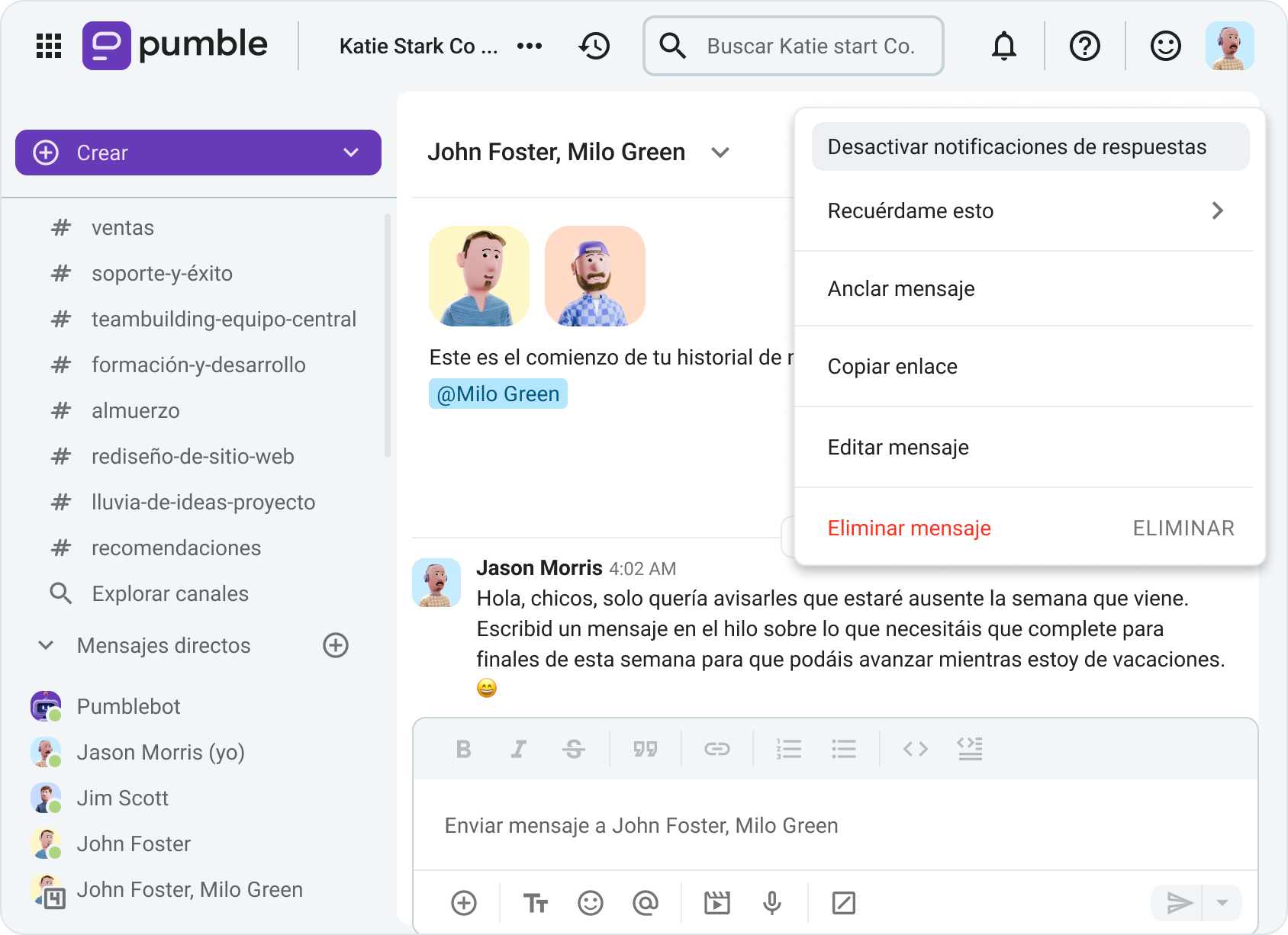The width and height of the screenshot is (1288, 935).
Task: Create an ordered list in the composer
Action: [x=789, y=749]
